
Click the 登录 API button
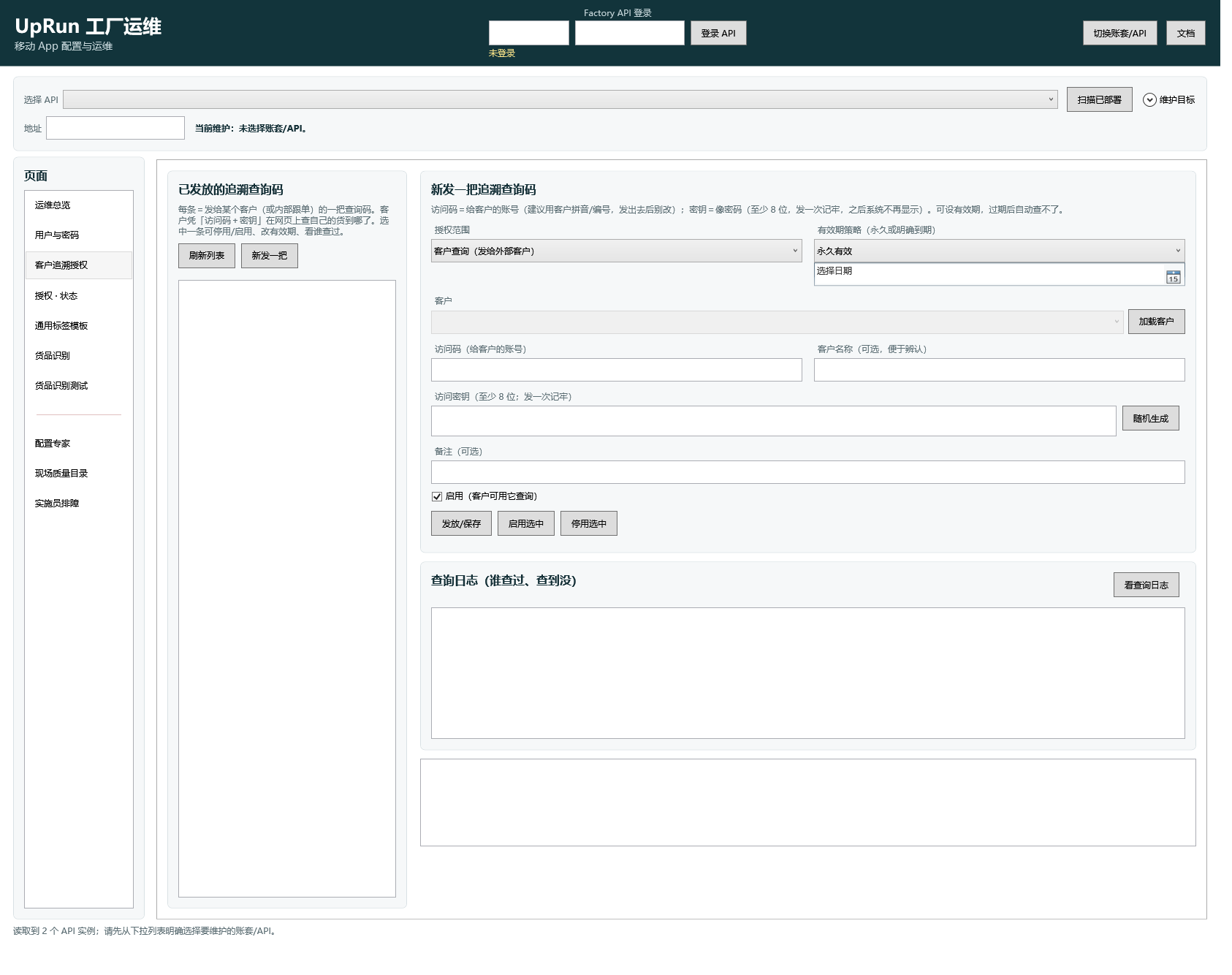[718, 33]
